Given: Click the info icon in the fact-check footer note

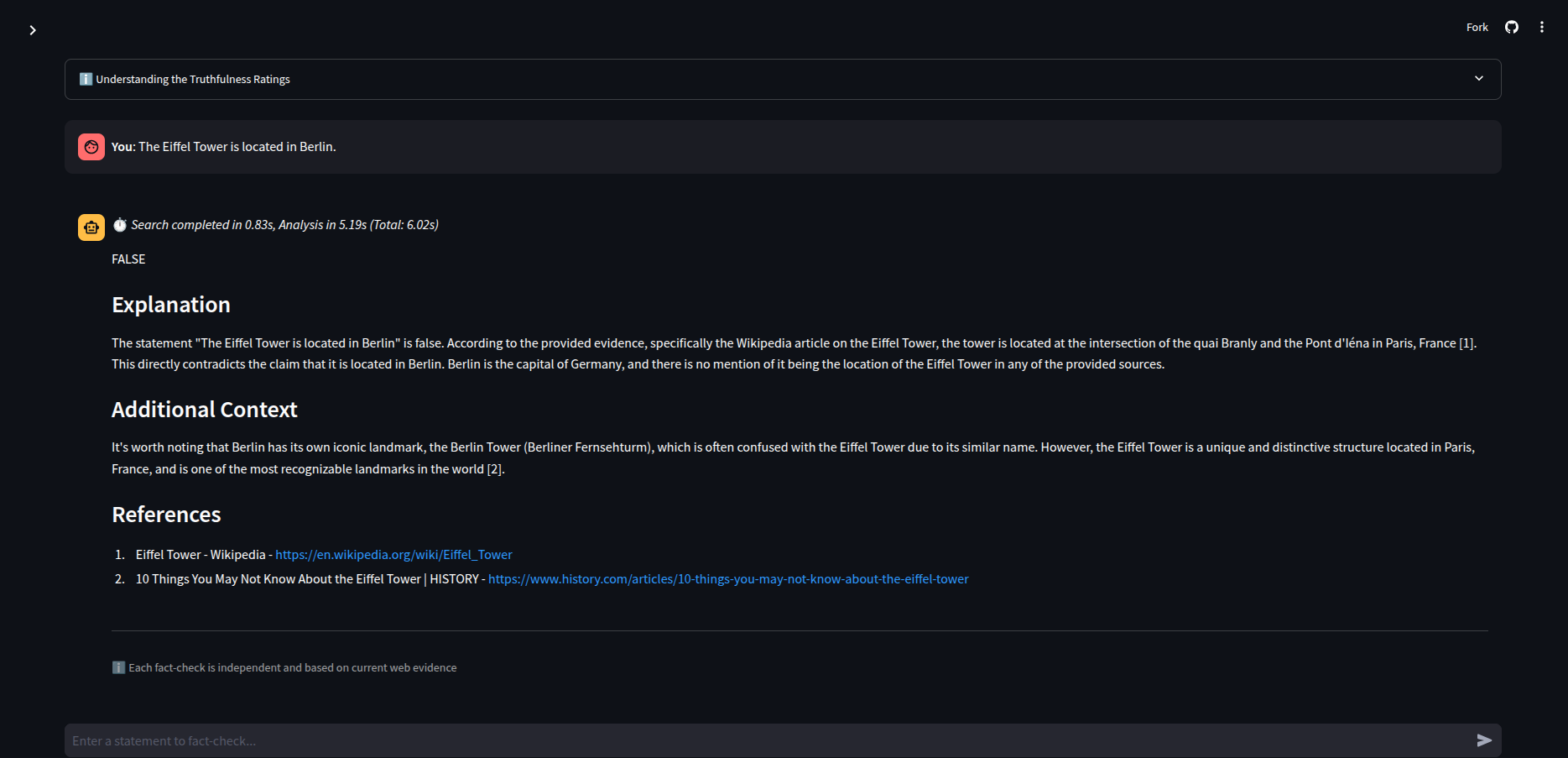Looking at the screenshot, I should 118,668.
